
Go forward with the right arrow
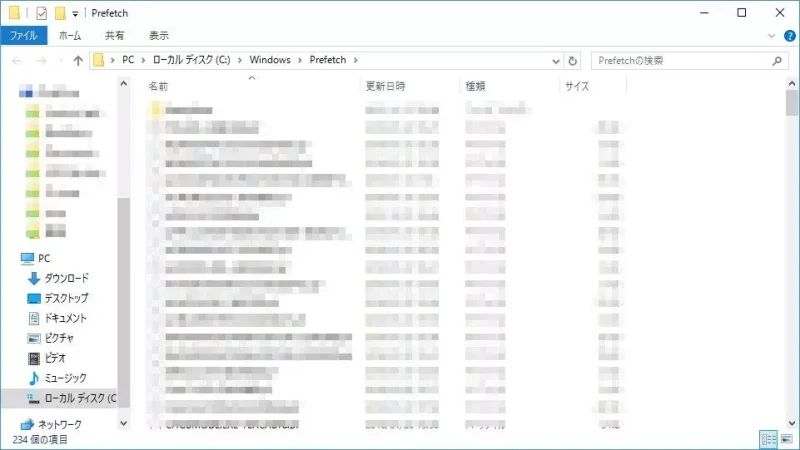click(41, 61)
